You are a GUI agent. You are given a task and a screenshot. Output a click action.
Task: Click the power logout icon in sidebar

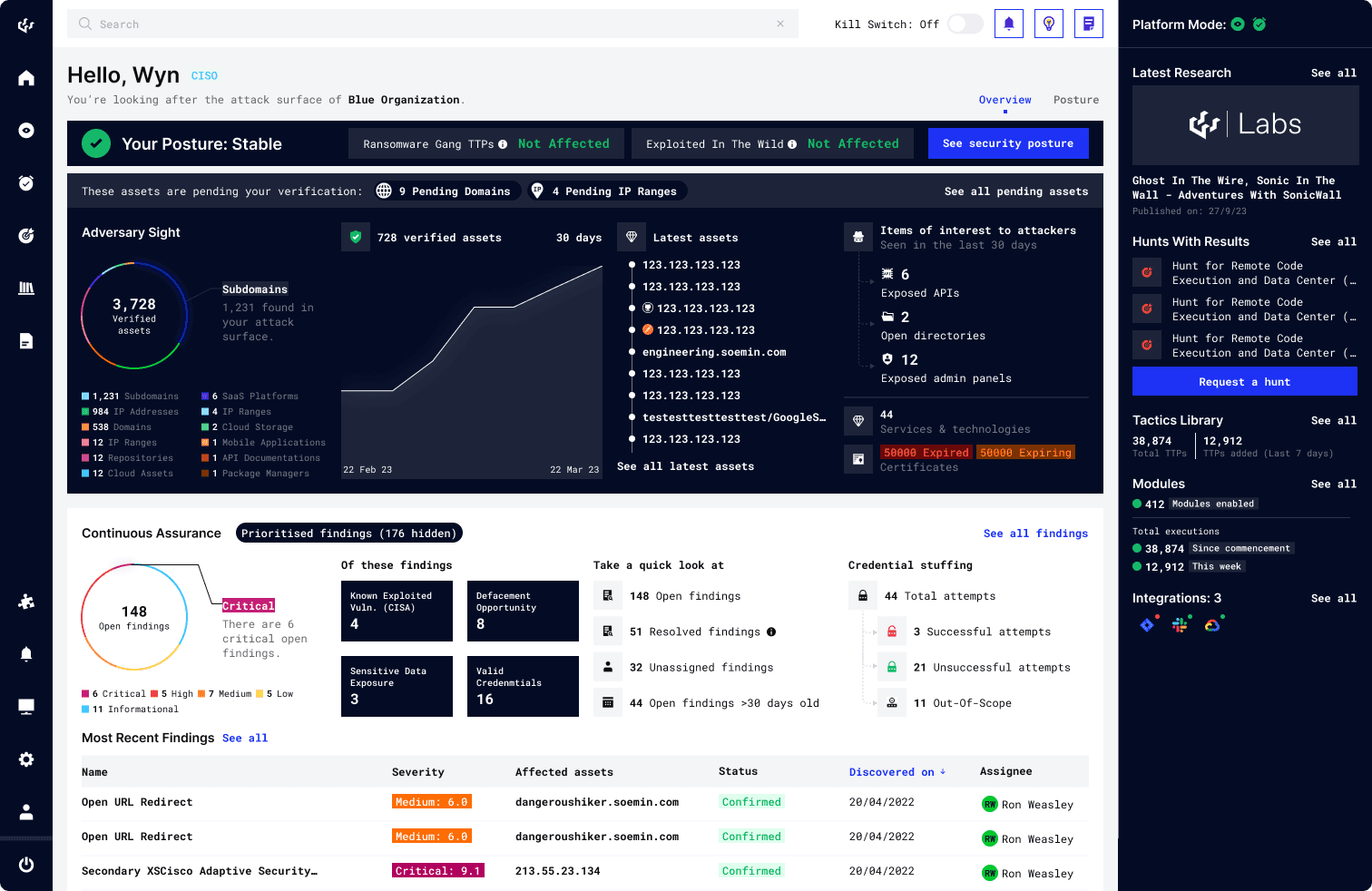coord(26,865)
